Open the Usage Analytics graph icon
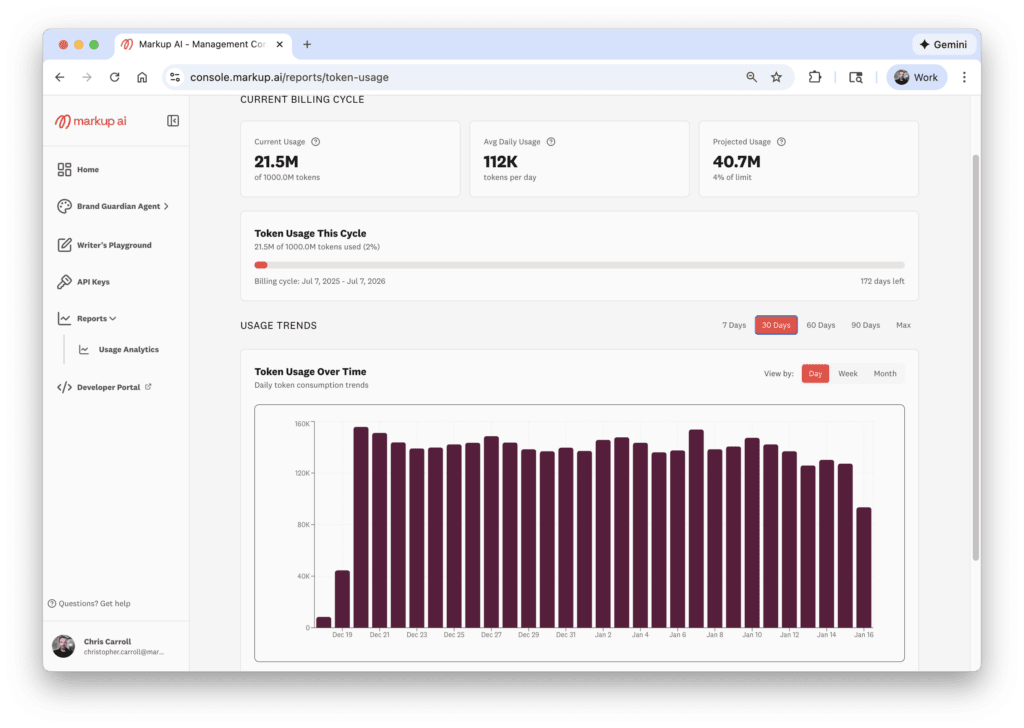Viewport: 1024px width, 728px height. pyautogui.click(x=85, y=349)
